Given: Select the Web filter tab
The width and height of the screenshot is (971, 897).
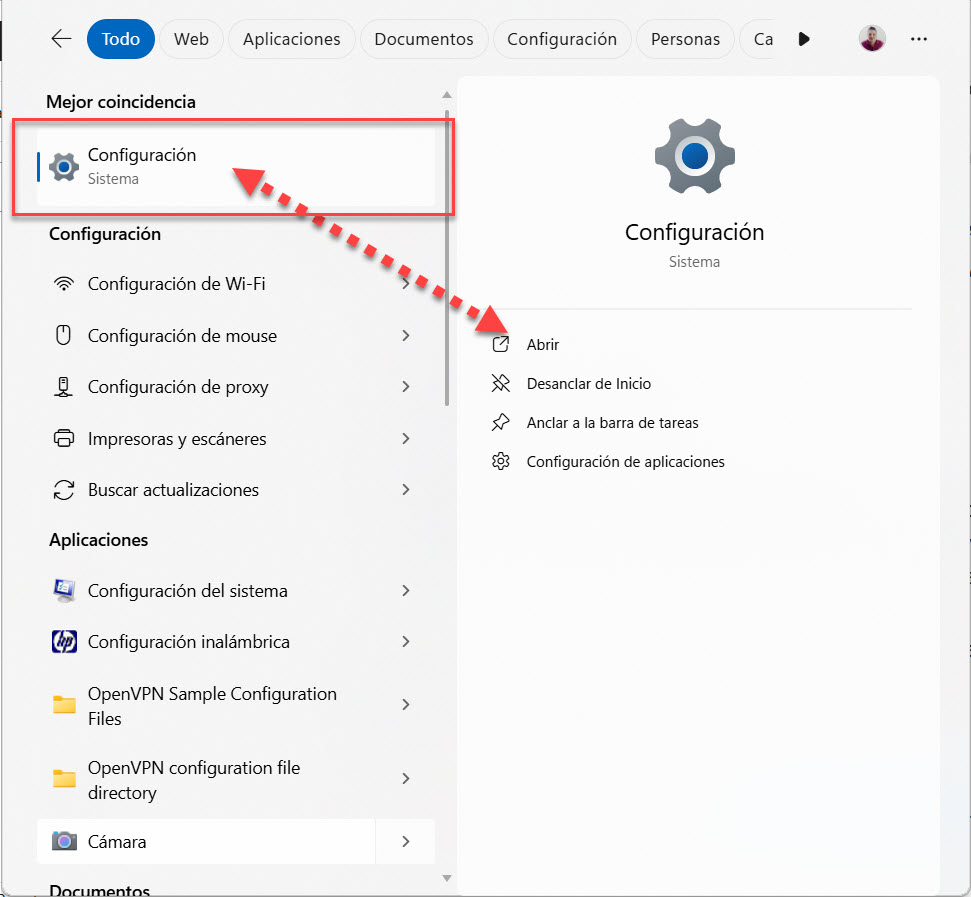Looking at the screenshot, I should [x=191, y=39].
